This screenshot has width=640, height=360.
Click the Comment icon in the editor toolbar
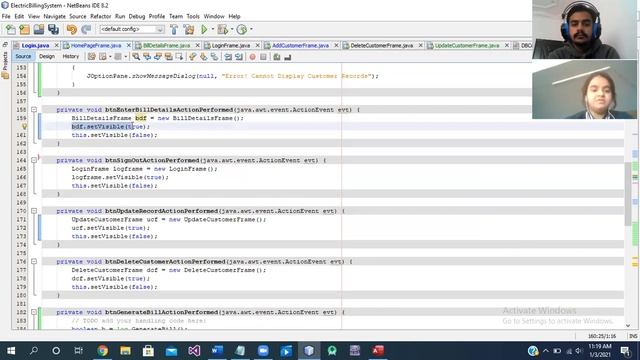pyautogui.click(x=277, y=57)
